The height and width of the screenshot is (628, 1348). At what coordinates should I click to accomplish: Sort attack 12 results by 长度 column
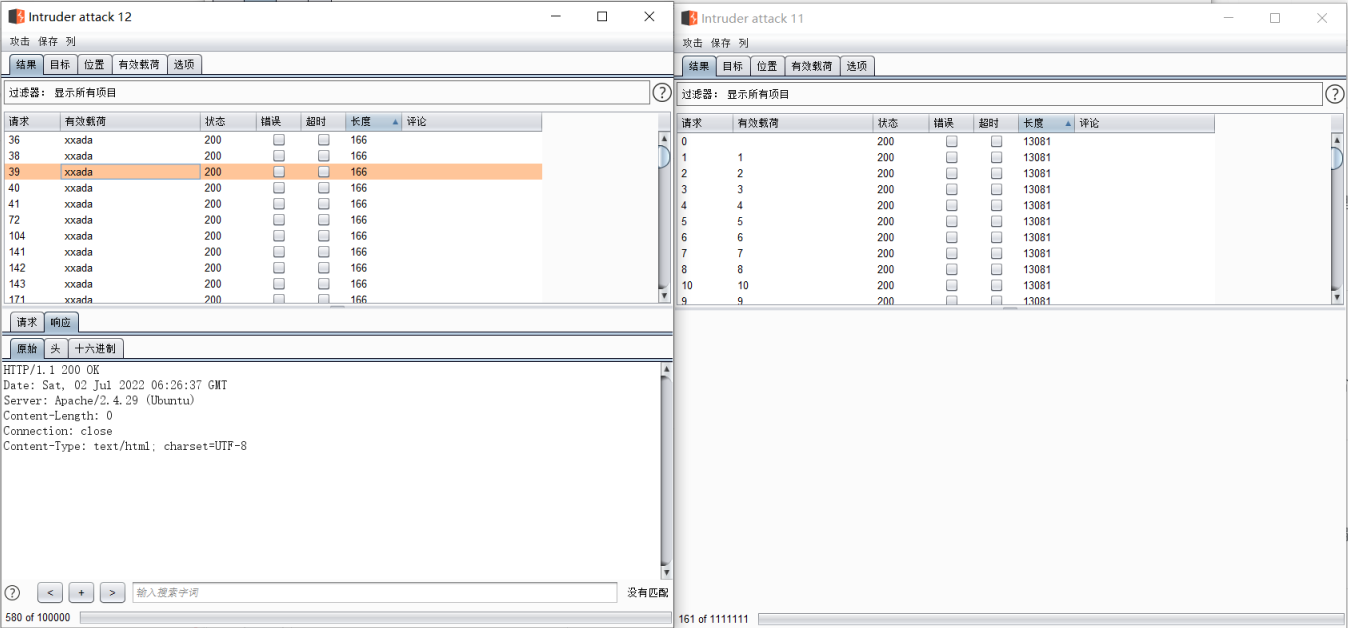(373, 122)
